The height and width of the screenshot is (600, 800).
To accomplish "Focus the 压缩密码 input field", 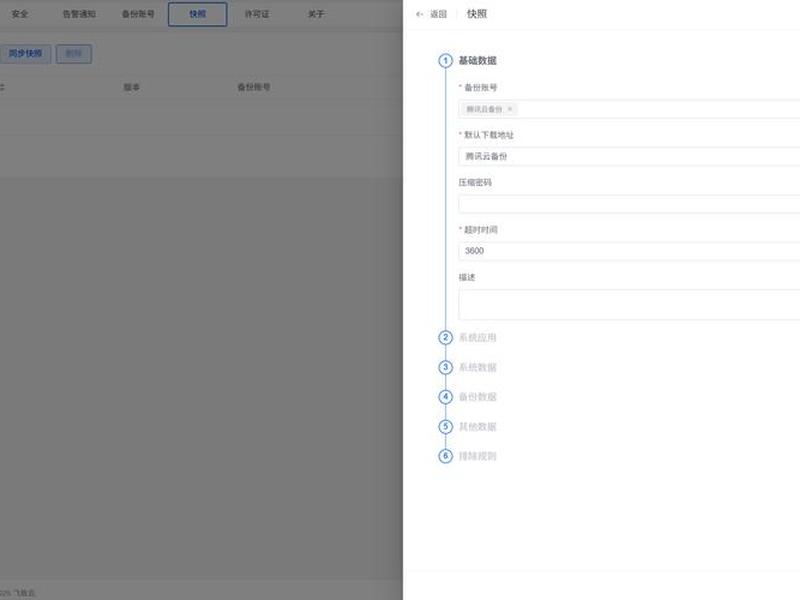I will (629, 204).
